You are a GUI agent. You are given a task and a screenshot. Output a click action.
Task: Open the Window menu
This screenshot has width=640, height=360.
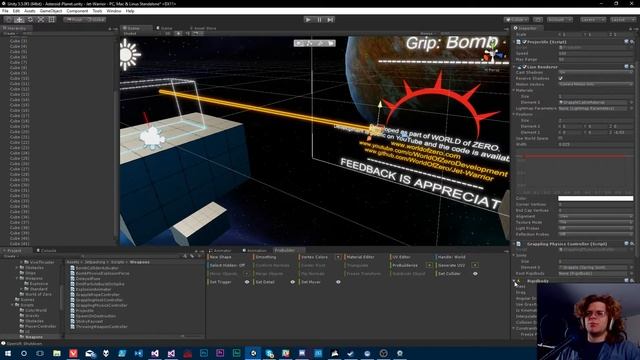coord(114,11)
